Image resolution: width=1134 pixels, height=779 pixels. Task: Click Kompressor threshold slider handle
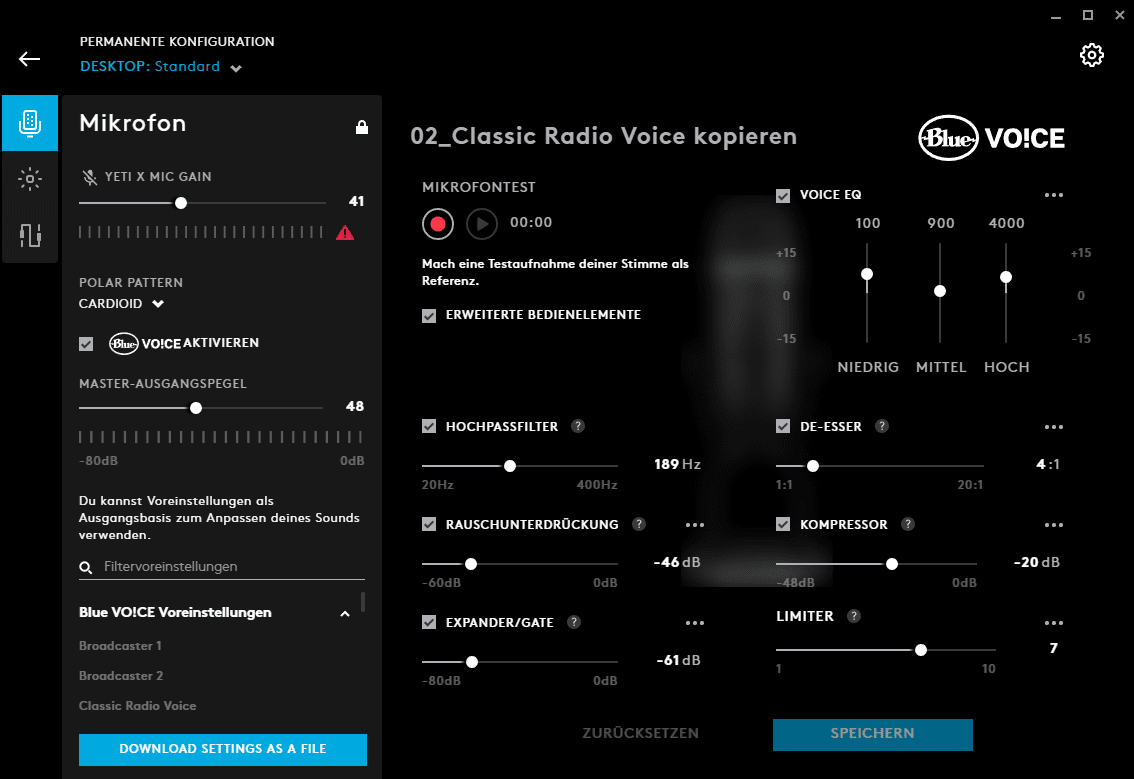(x=892, y=563)
